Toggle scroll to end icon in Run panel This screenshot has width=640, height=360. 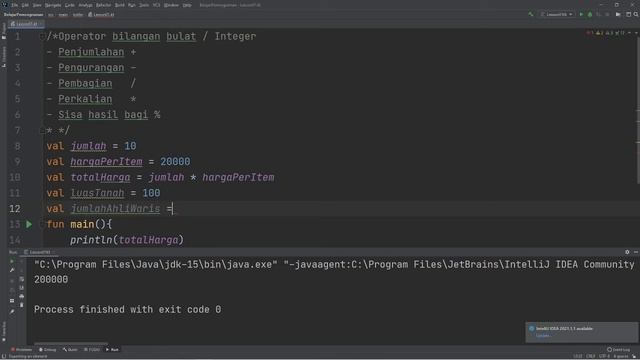22,288
